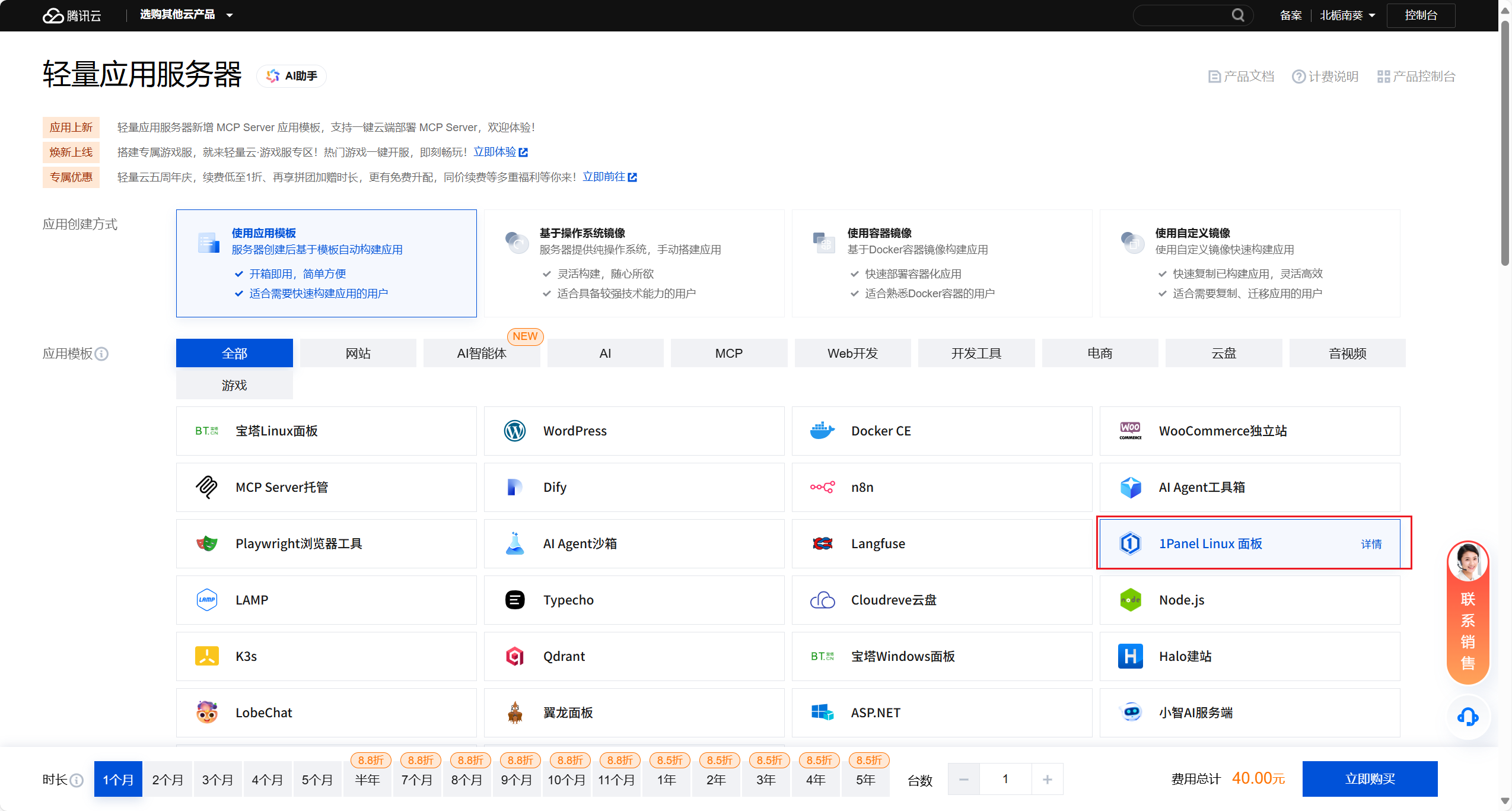Select 使用容器镜像 creation method
The image size is (1512, 811).
pos(942,263)
